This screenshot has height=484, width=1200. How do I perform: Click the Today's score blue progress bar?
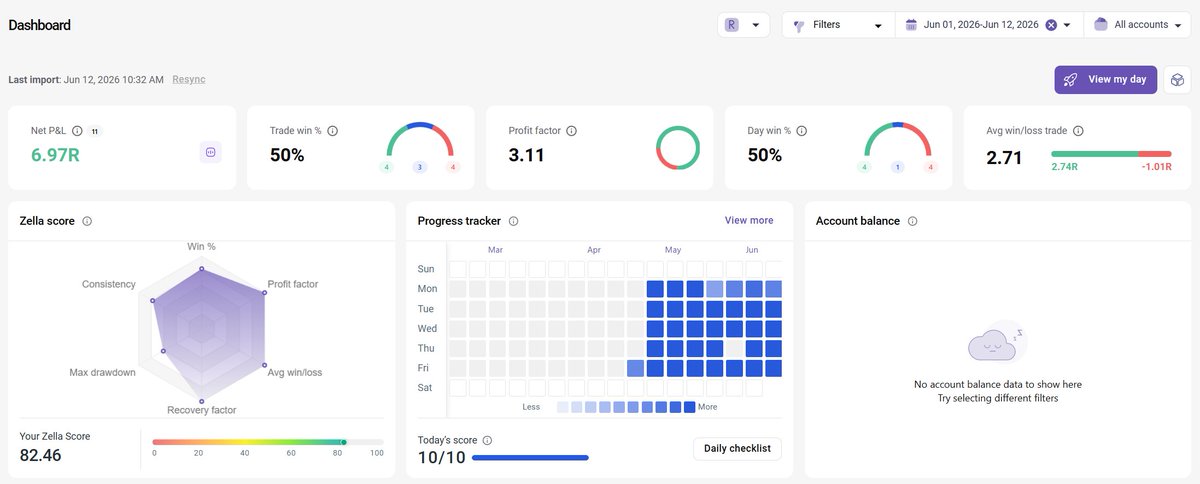coord(530,458)
